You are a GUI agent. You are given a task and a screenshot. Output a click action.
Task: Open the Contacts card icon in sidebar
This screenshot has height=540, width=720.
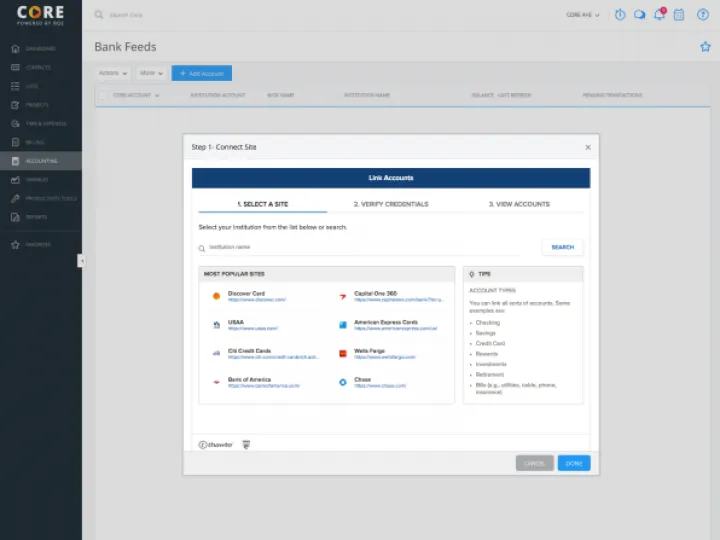15,68
